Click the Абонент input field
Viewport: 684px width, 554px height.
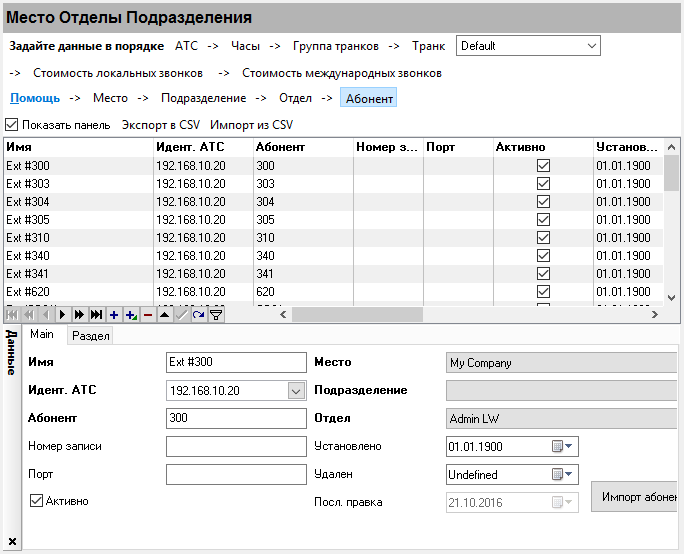click(236, 418)
